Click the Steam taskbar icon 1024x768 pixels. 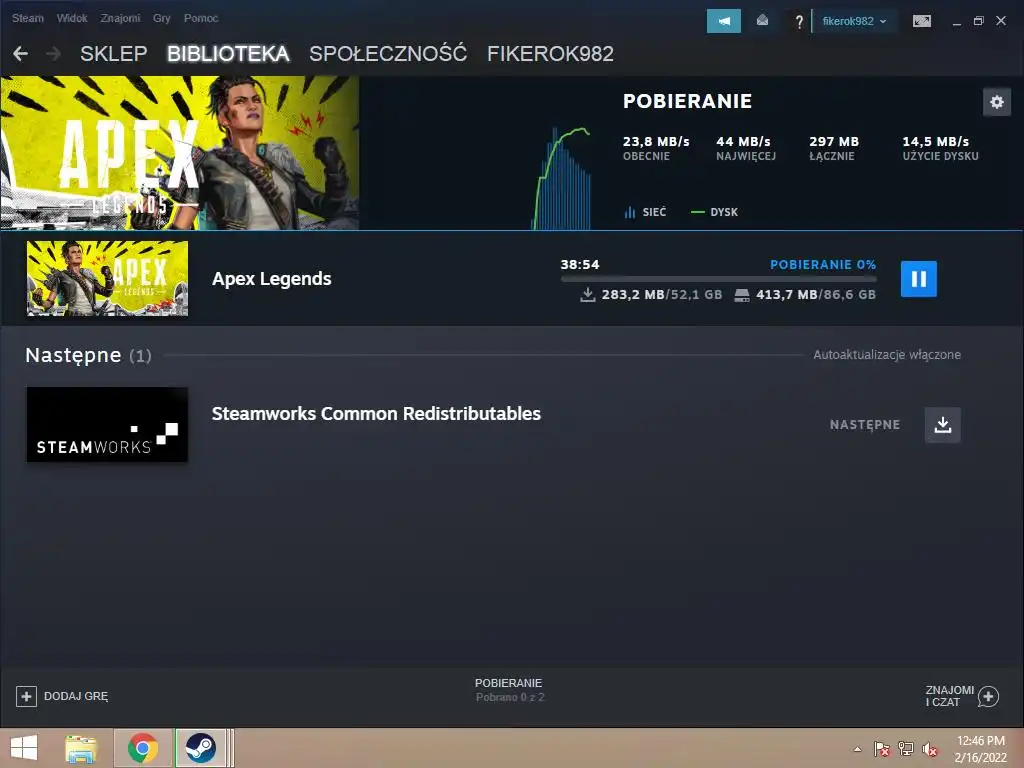point(200,748)
